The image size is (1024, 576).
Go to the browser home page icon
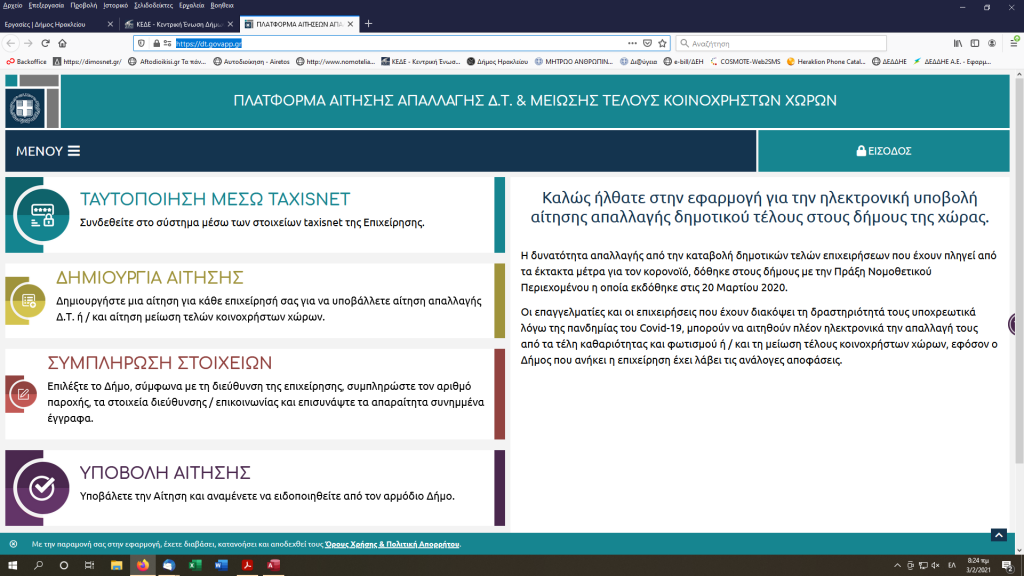[x=63, y=43]
